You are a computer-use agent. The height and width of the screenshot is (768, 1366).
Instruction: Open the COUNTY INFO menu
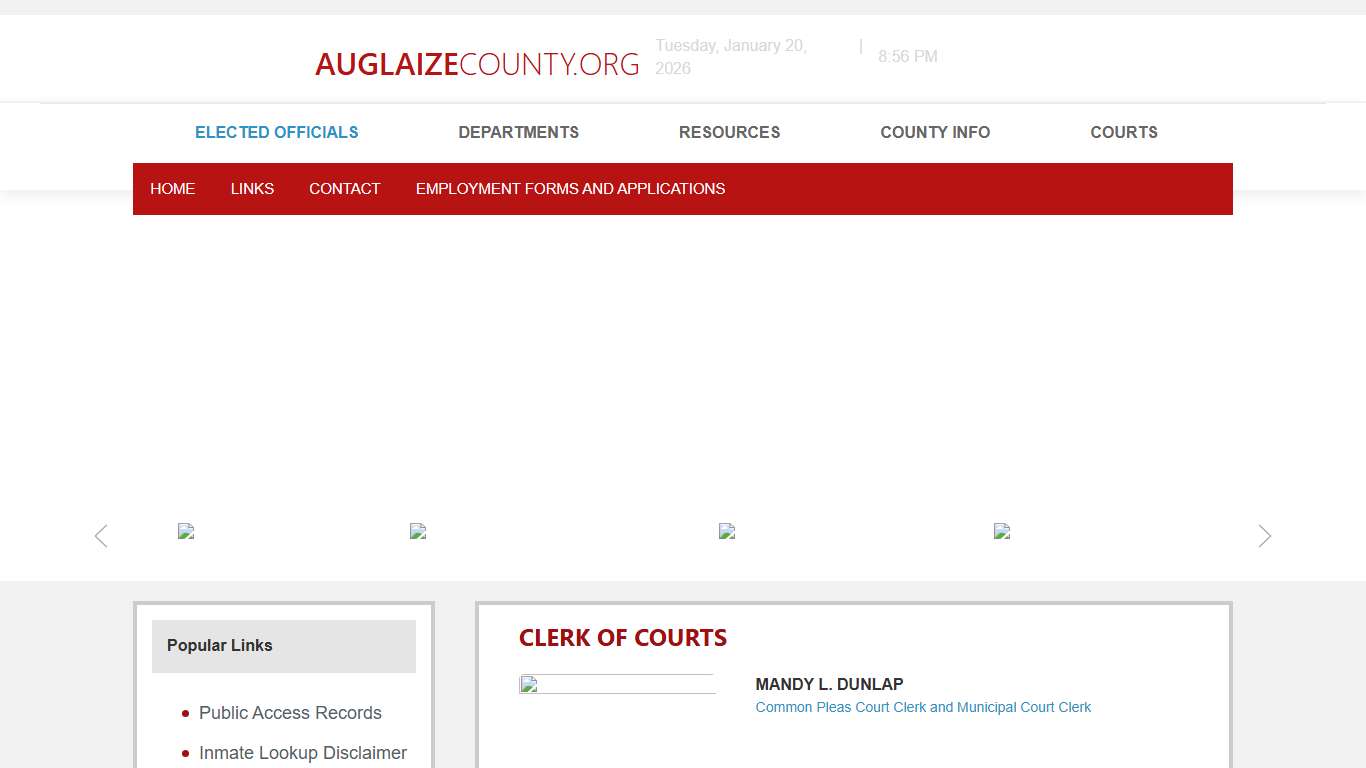point(934,132)
